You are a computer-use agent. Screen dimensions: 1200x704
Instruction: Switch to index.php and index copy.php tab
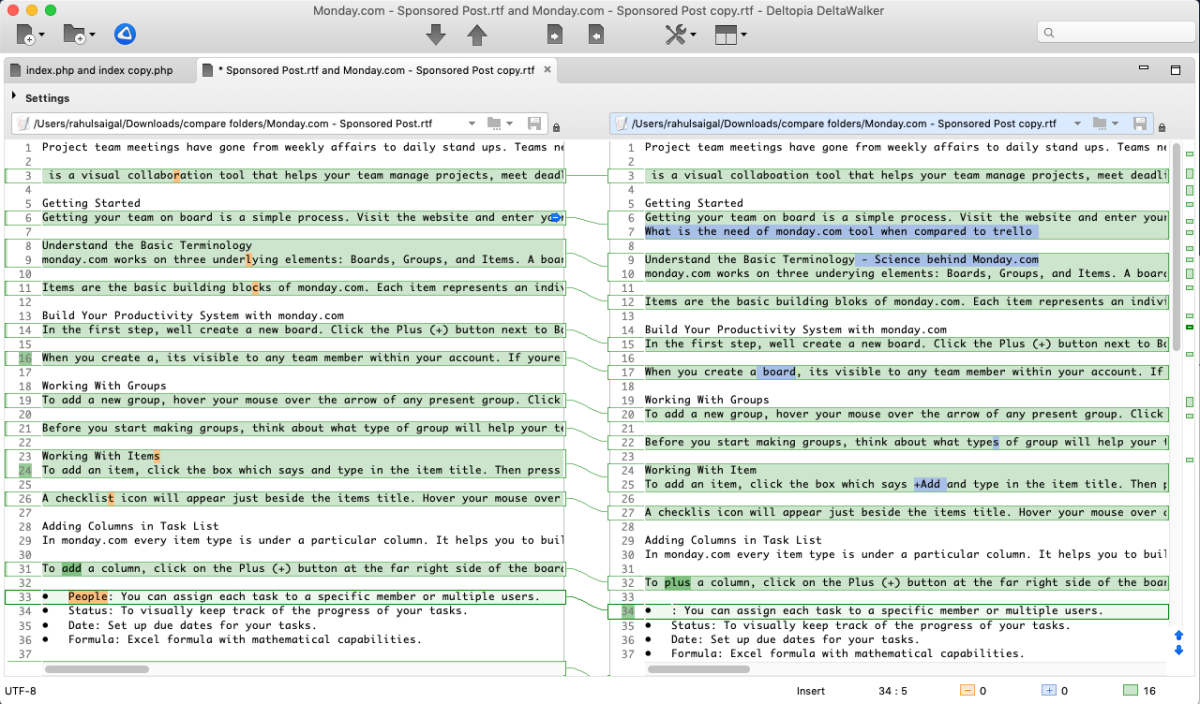[x=98, y=71]
